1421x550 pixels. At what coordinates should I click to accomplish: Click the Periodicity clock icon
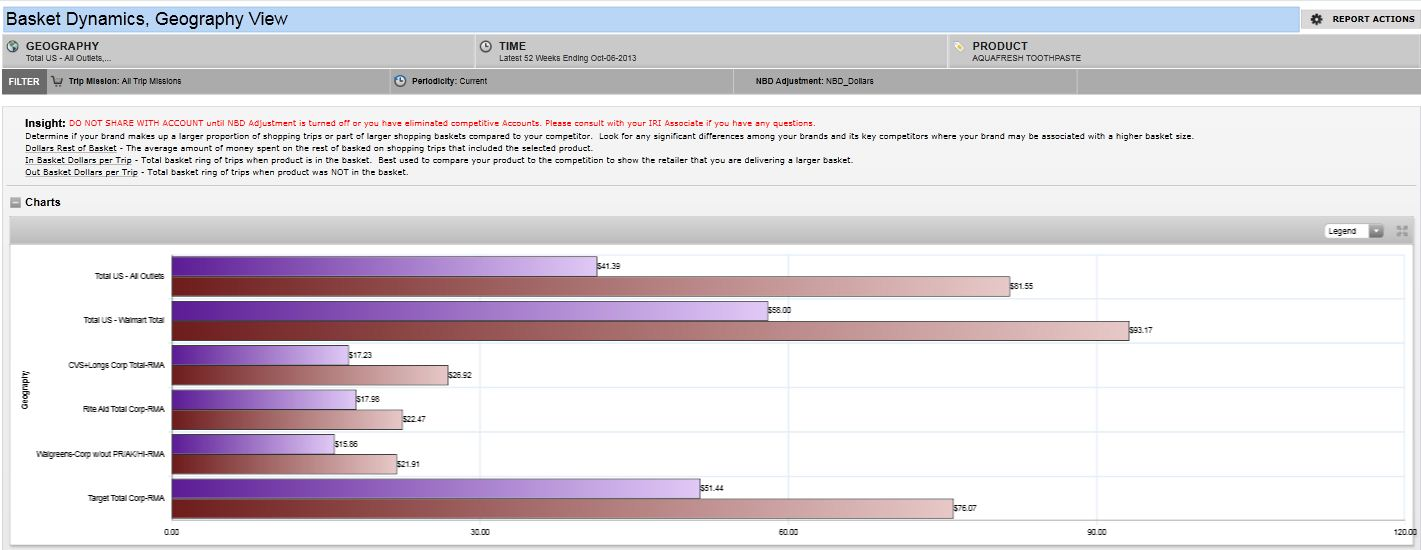click(x=400, y=81)
